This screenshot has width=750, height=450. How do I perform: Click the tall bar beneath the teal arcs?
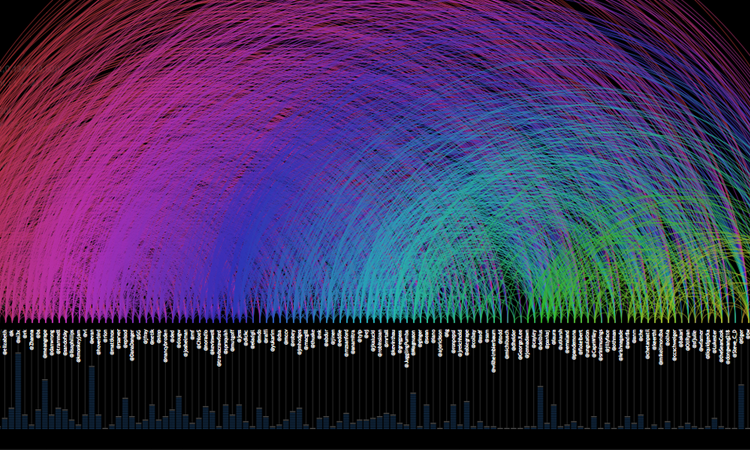tap(412, 410)
